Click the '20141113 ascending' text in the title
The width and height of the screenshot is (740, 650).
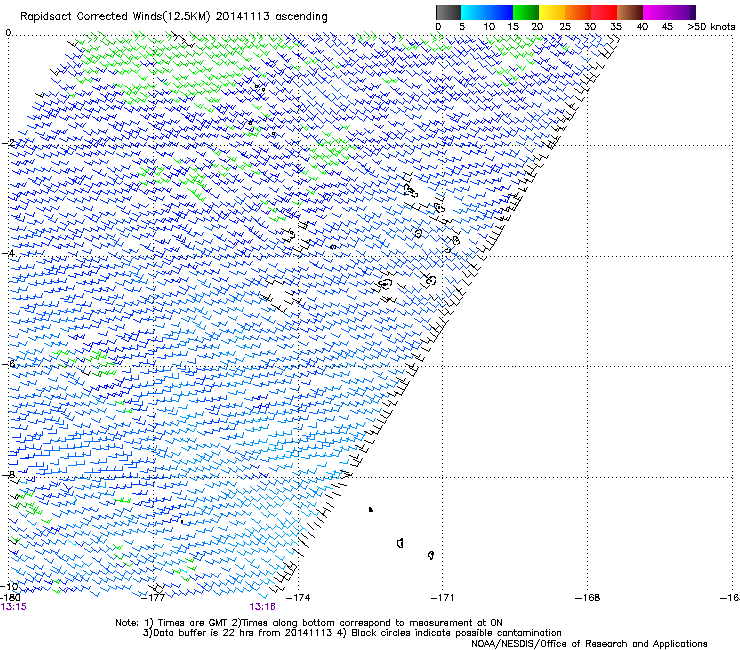tap(271, 16)
